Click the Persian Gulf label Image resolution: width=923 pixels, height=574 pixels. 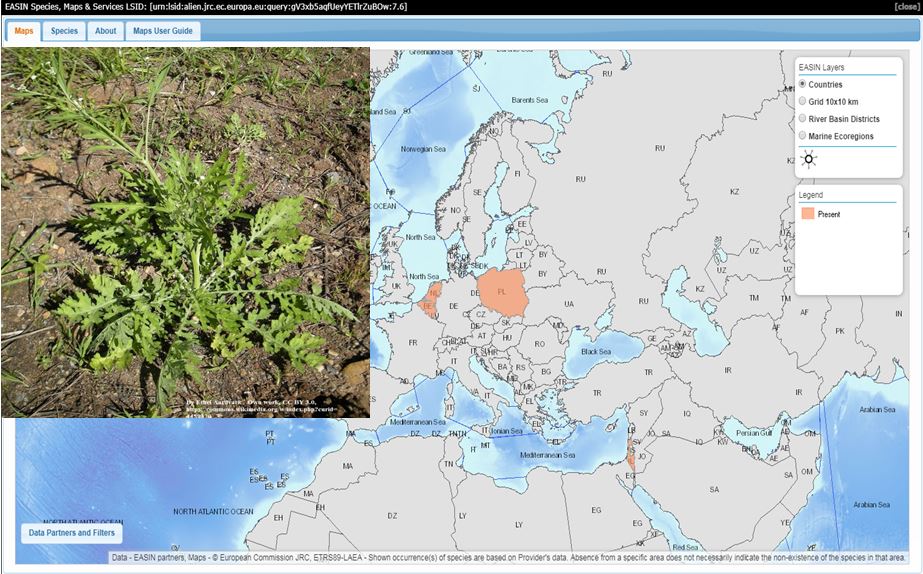point(754,433)
